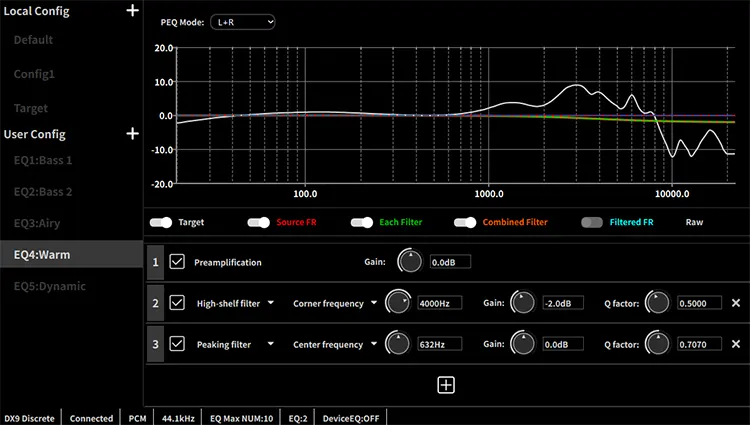Screen dimensions: 750x425
Task: Click the 0.7070 Q factor field
Action: pos(699,344)
